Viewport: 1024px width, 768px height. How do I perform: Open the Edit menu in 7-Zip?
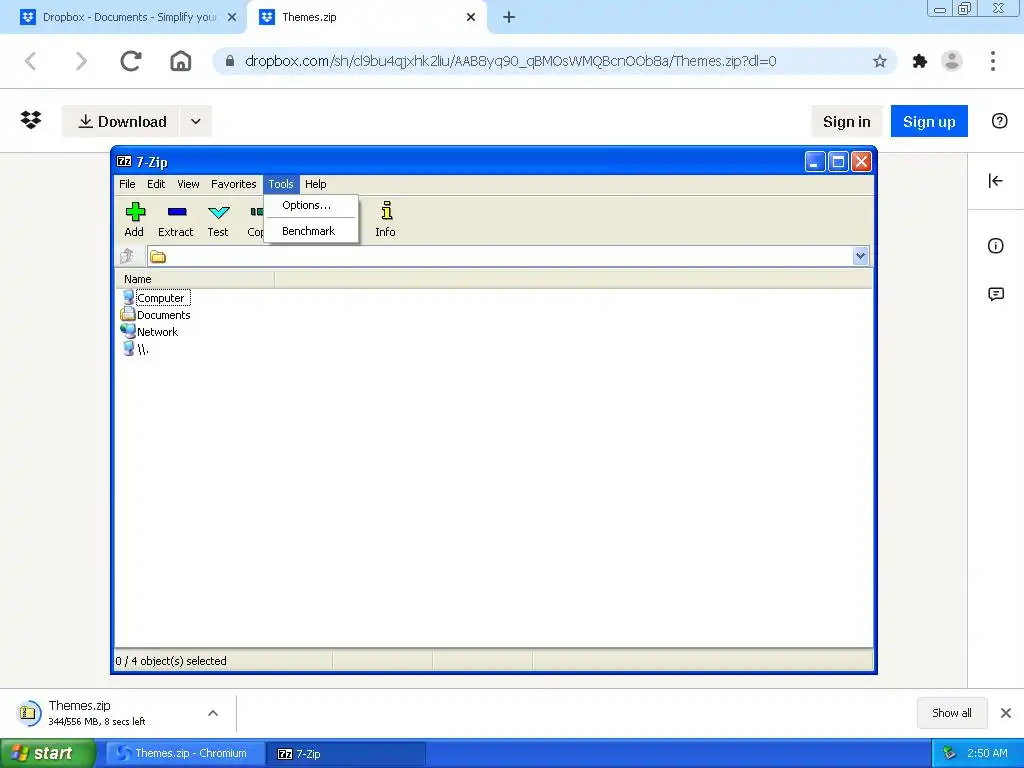pos(156,184)
